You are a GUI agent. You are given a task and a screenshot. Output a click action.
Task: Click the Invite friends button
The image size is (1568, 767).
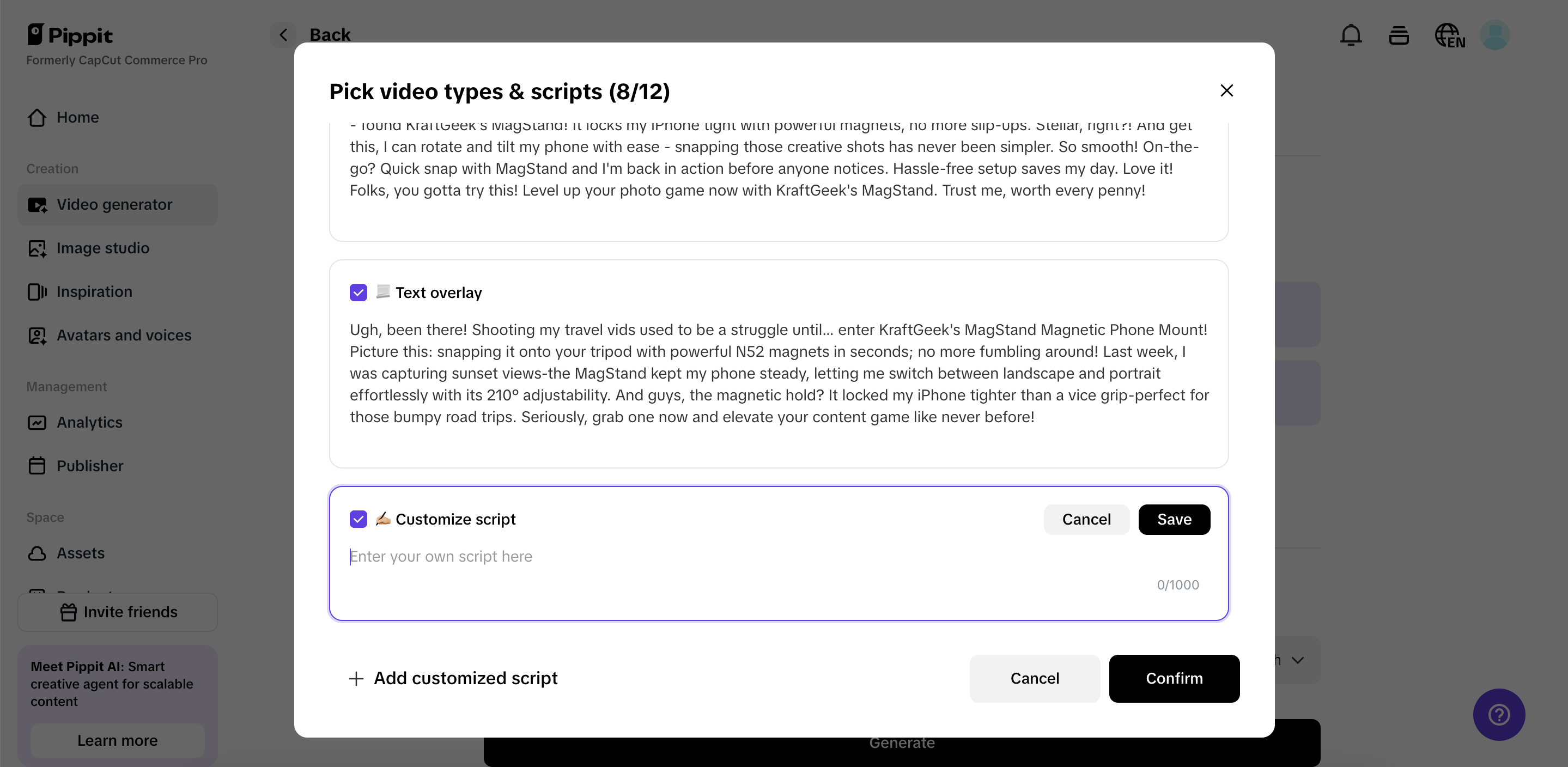118,612
